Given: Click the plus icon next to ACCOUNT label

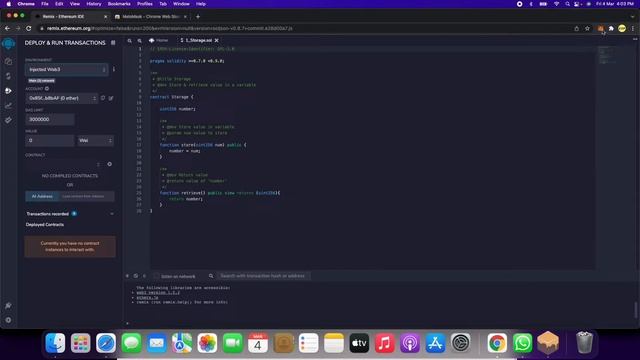Looking at the screenshot, I should click(47, 89).
